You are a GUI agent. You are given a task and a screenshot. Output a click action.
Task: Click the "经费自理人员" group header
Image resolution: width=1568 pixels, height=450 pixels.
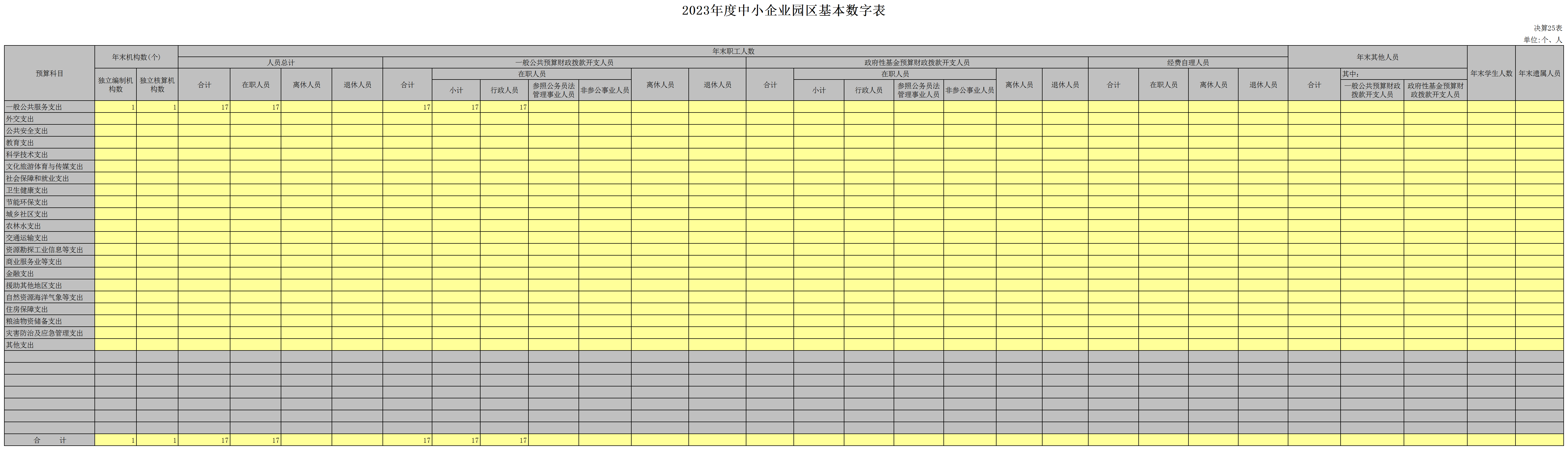click(1188, 63)
